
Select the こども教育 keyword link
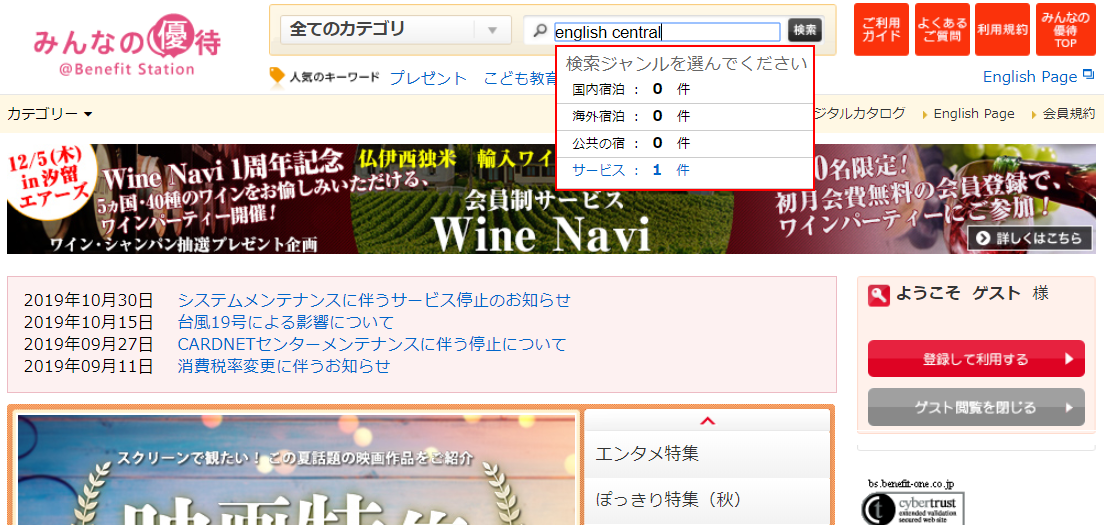point(521,78)
